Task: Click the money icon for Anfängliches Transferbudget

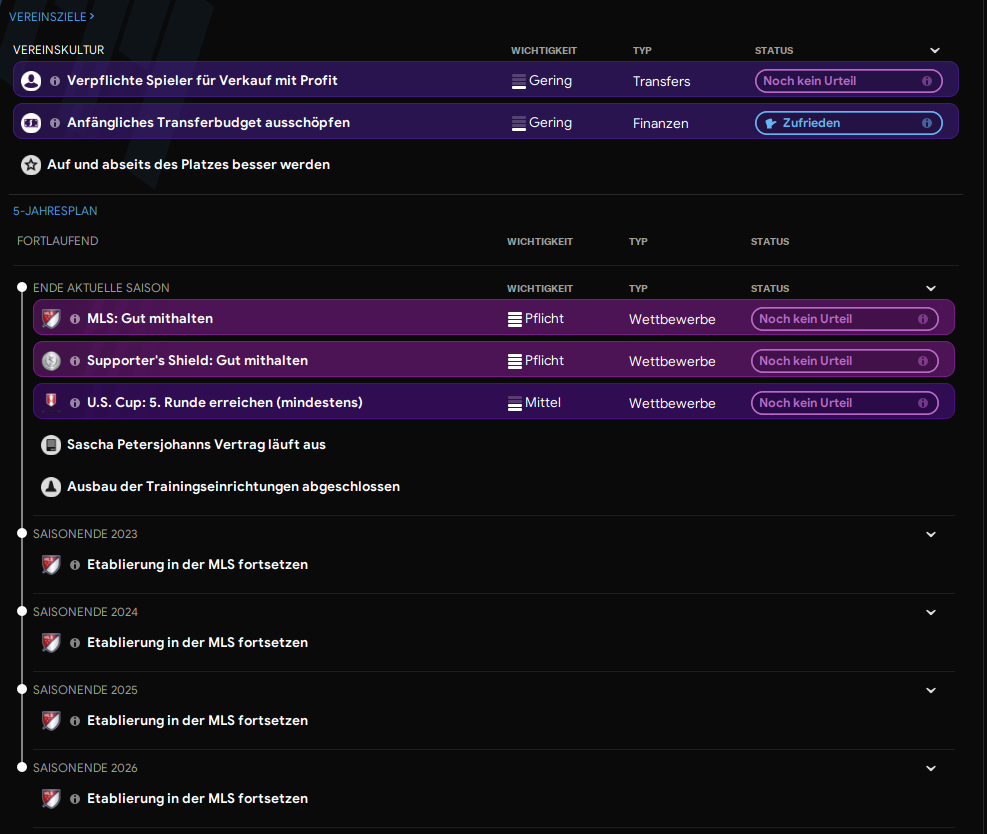Action: click(31, 123)
